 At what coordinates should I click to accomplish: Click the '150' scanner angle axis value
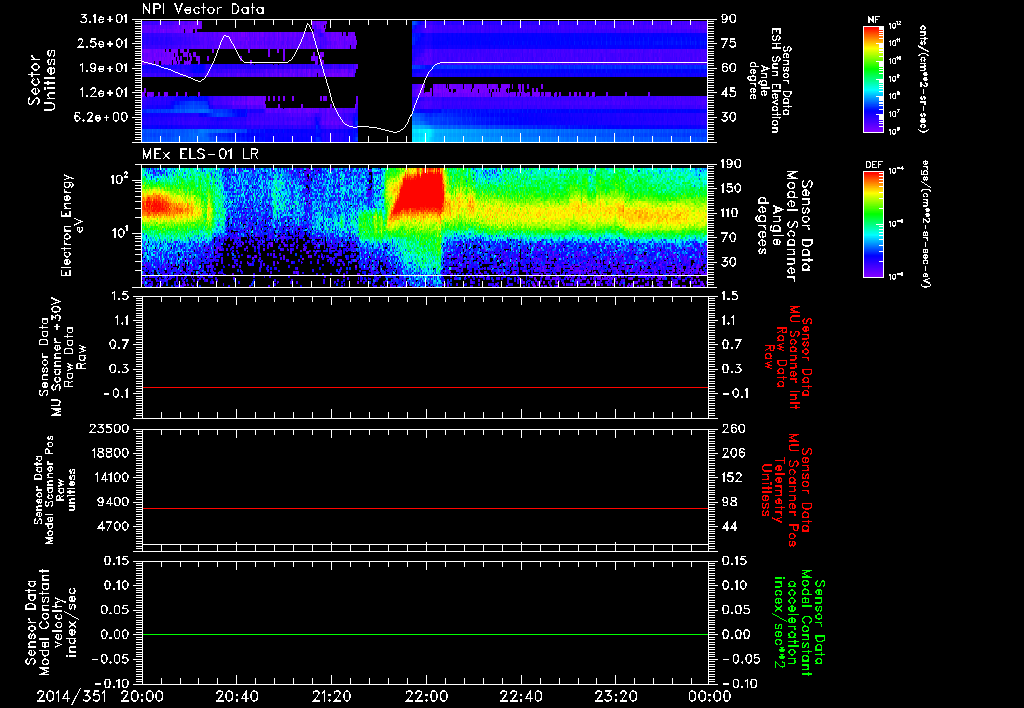tap(730, 189)
